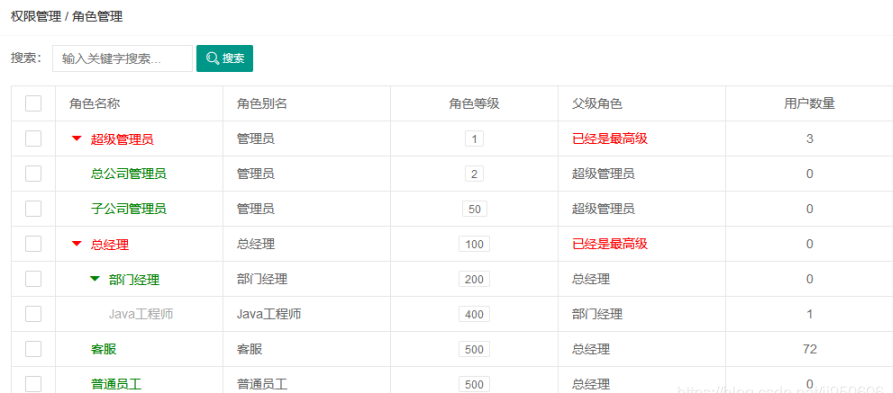
Task: Select the 总公司管理员 role name
Action: 129,174
